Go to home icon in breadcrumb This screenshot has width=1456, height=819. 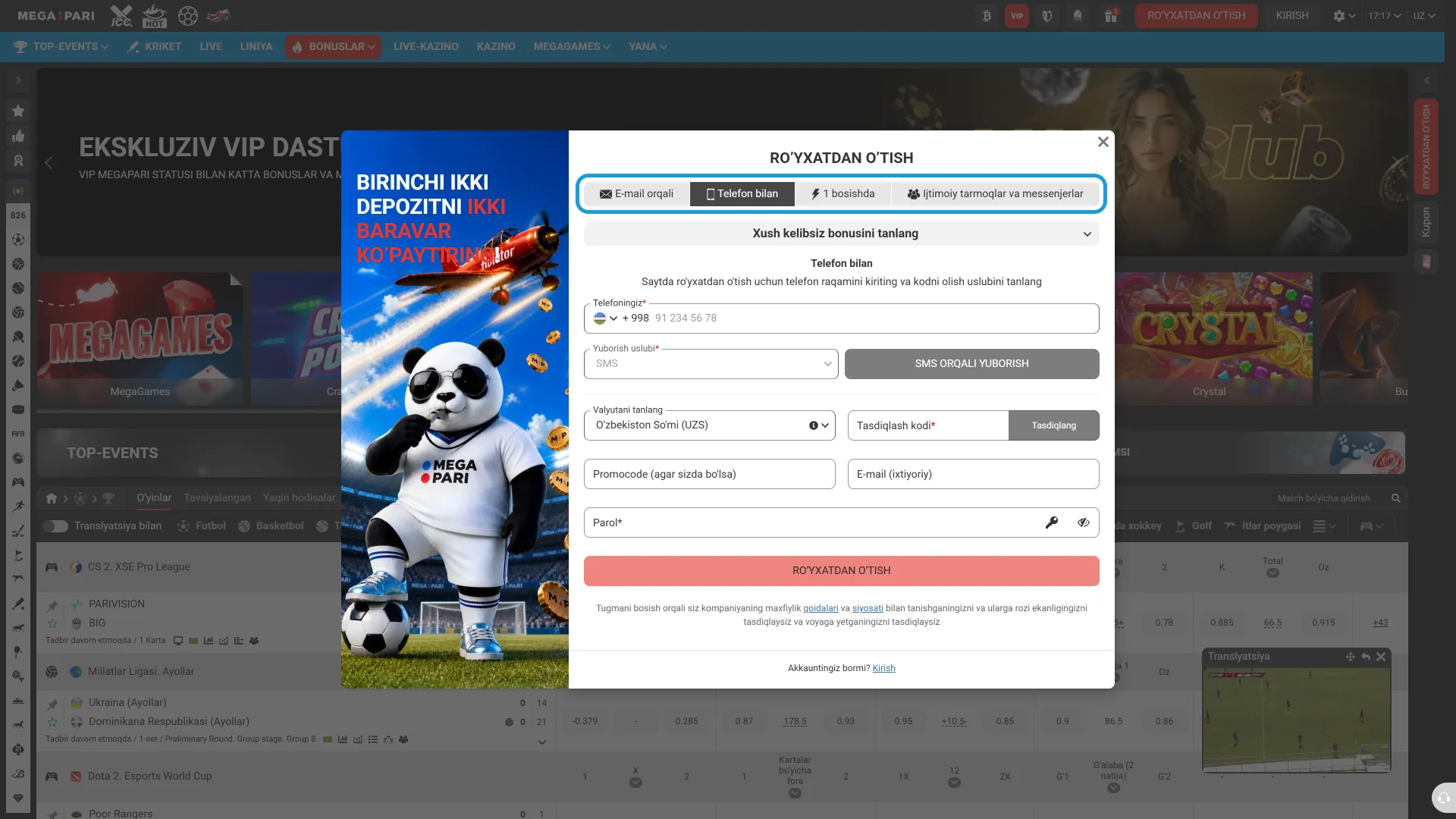[52, 498]
